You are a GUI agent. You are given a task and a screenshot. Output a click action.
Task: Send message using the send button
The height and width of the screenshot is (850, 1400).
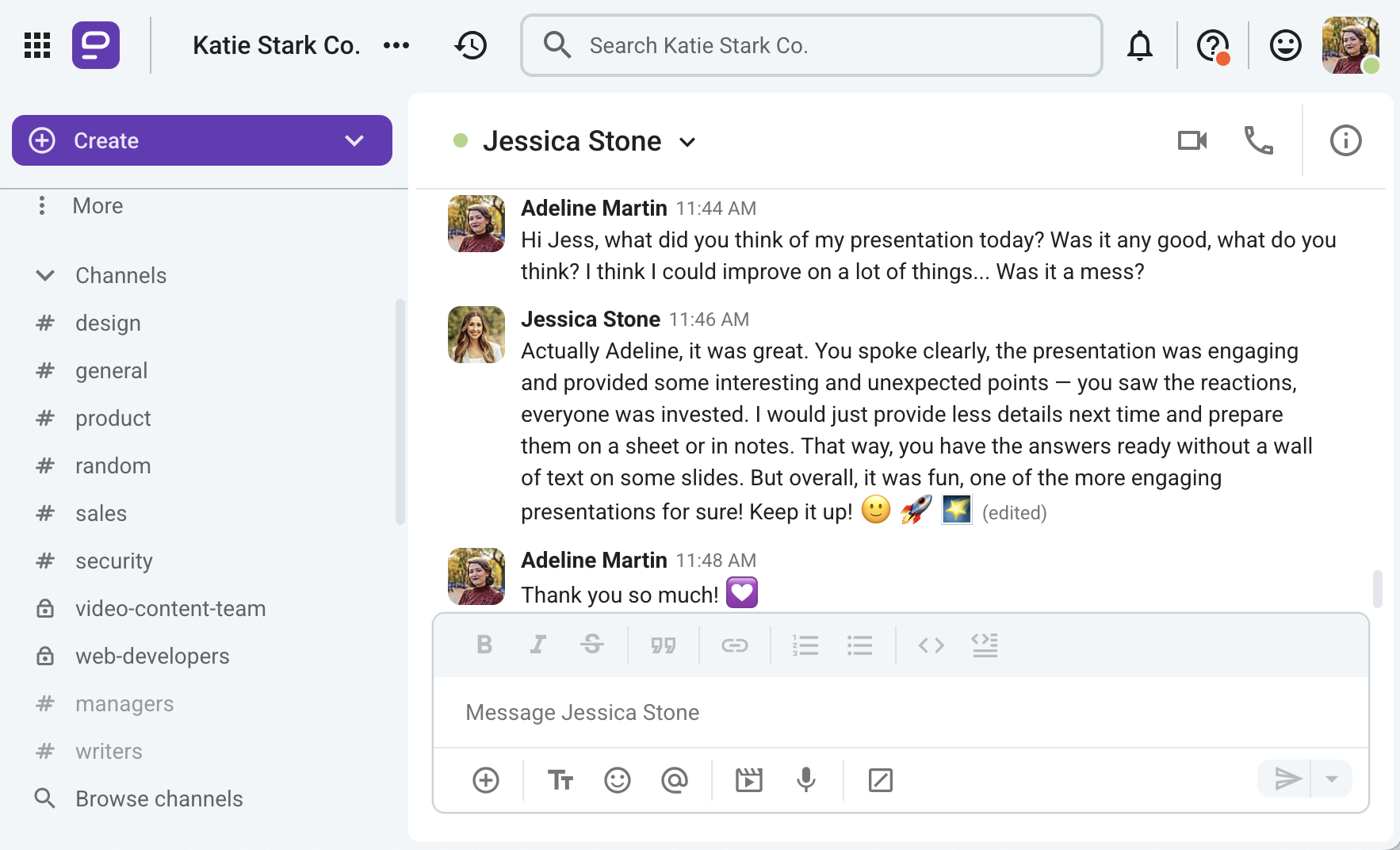click(1288, 779)
